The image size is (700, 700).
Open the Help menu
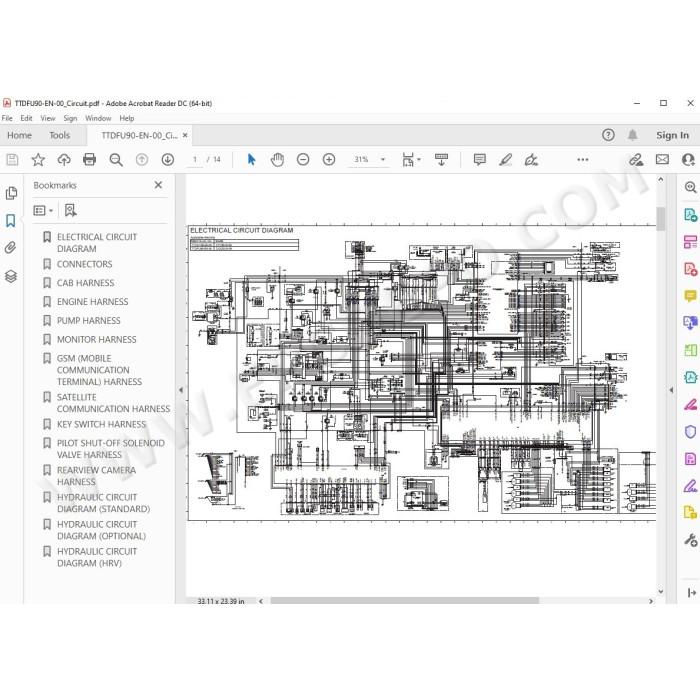coord(127,118)
